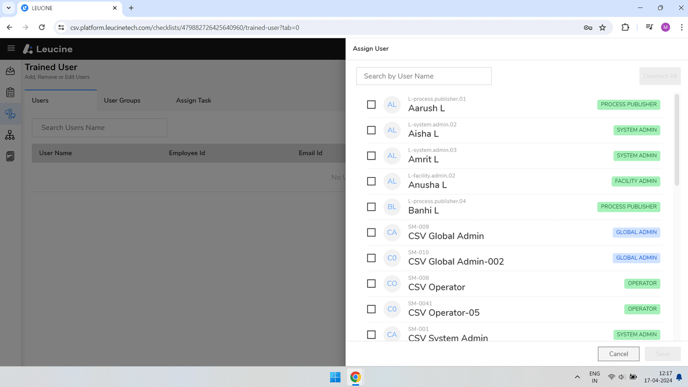Open the bottom ledger icon in the sidebar
Viewport: 688px width, 387px height.
(10, 156)
